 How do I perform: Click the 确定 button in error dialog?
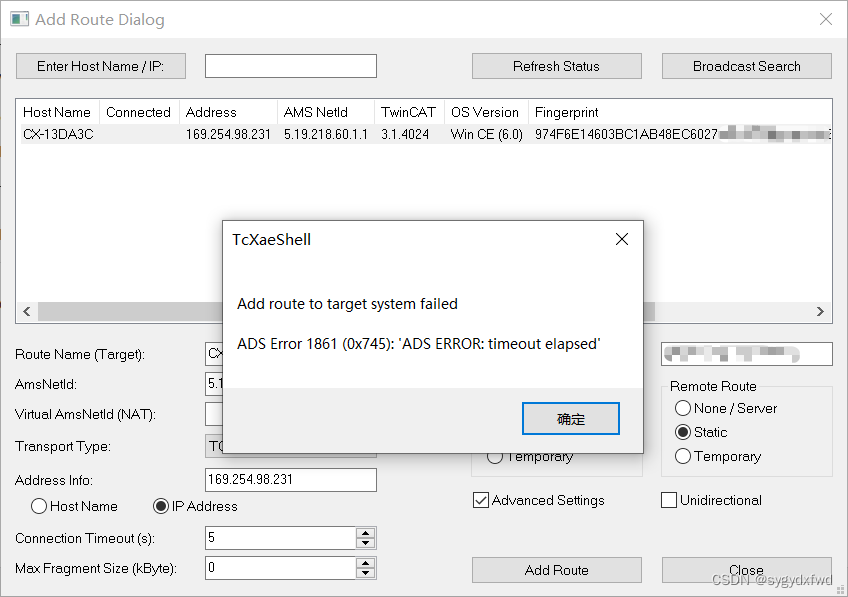(x=571, y=419)
